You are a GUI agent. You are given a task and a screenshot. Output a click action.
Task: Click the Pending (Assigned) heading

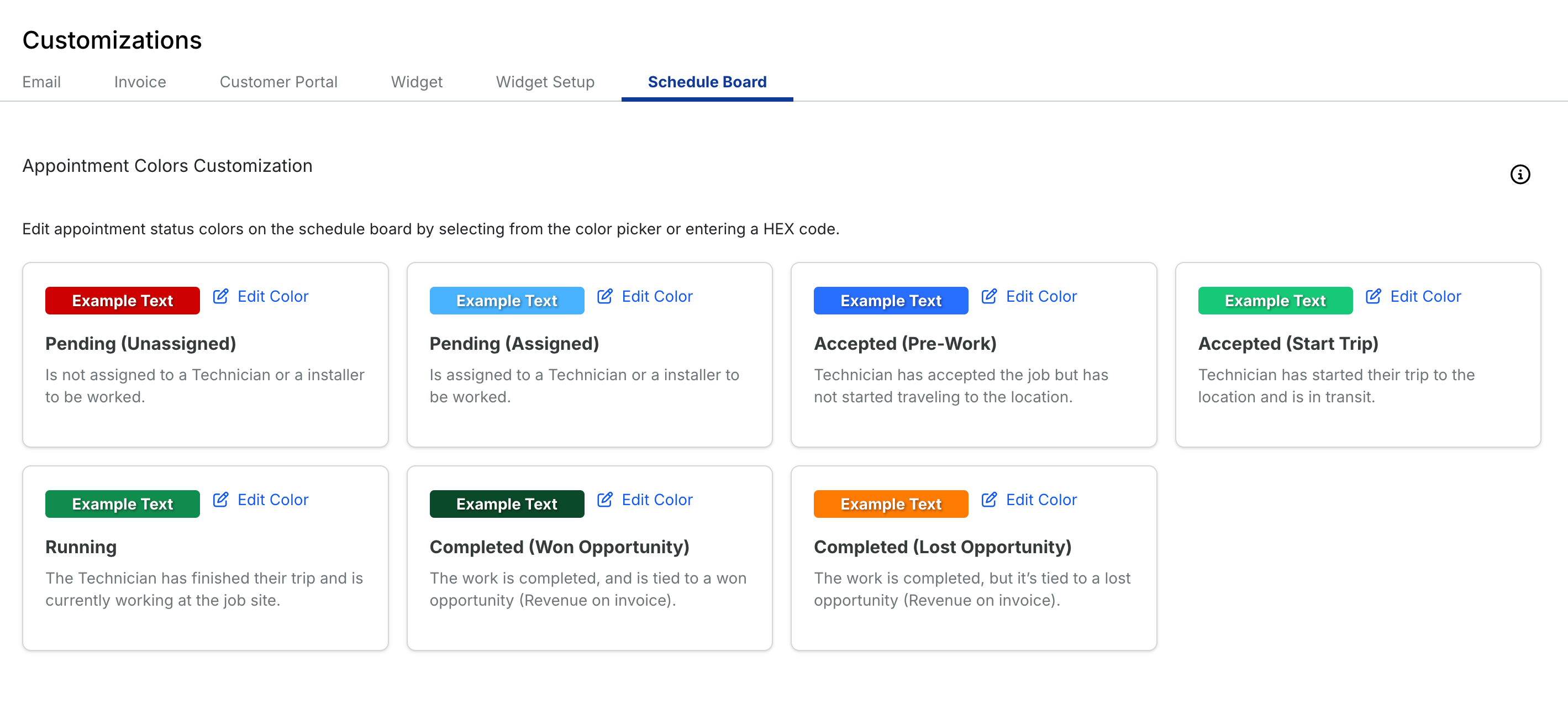[x=514, y=344]
